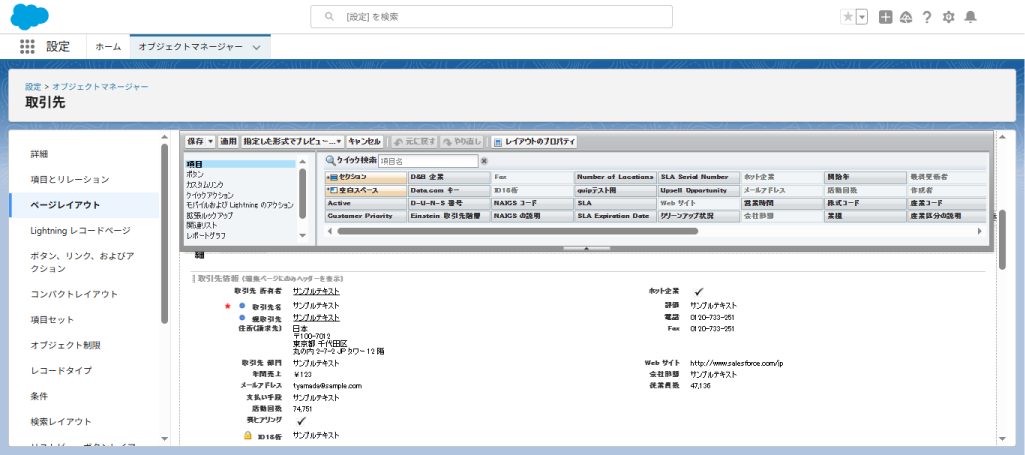Image resolution: width=1025 pixels, height=455 pixels.
Task: Click in the 設定 search box
Action: click(x=492, y=17)
